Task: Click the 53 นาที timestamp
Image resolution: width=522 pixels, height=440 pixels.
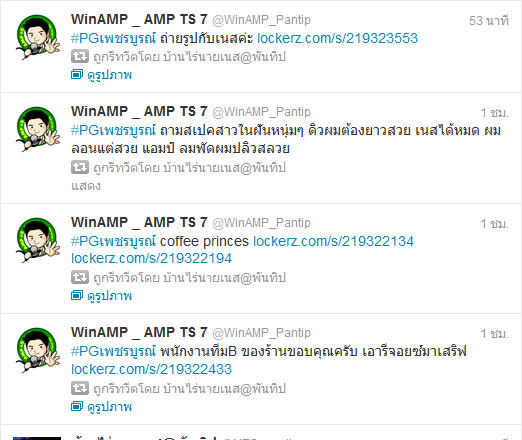Action: 489,21
